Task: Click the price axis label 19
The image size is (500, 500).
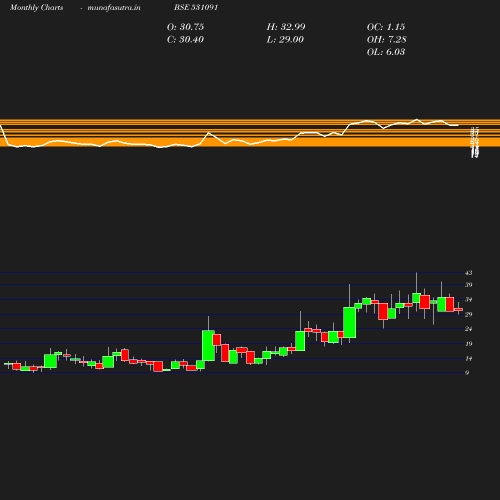Action: click(469, 343)
